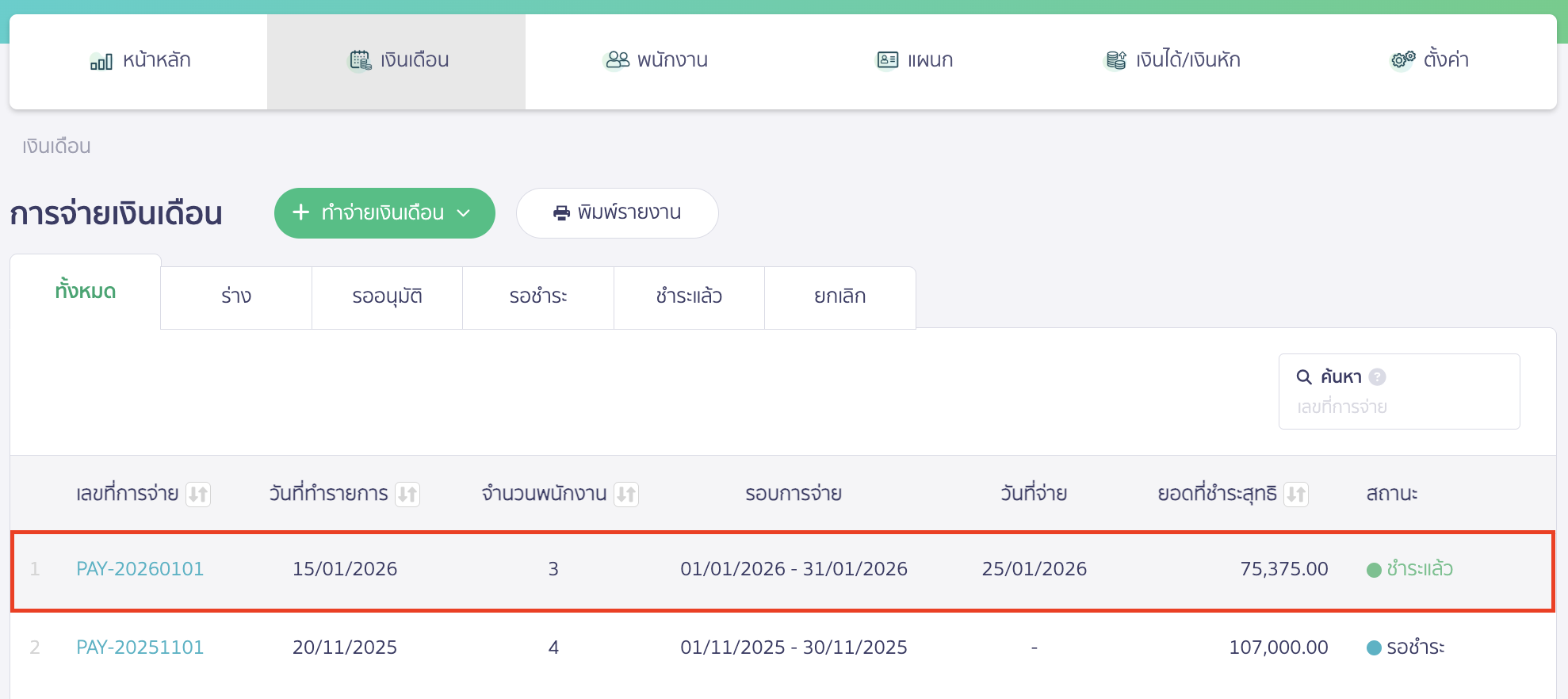Switch to the รออนุมัติ tab
1568x699 pixels.
point(387,297)
